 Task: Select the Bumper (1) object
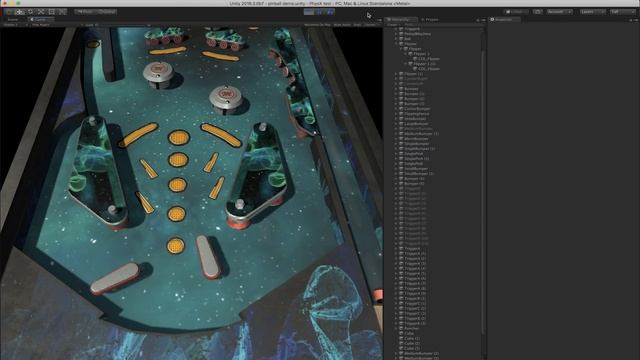(x=414, y=94)
